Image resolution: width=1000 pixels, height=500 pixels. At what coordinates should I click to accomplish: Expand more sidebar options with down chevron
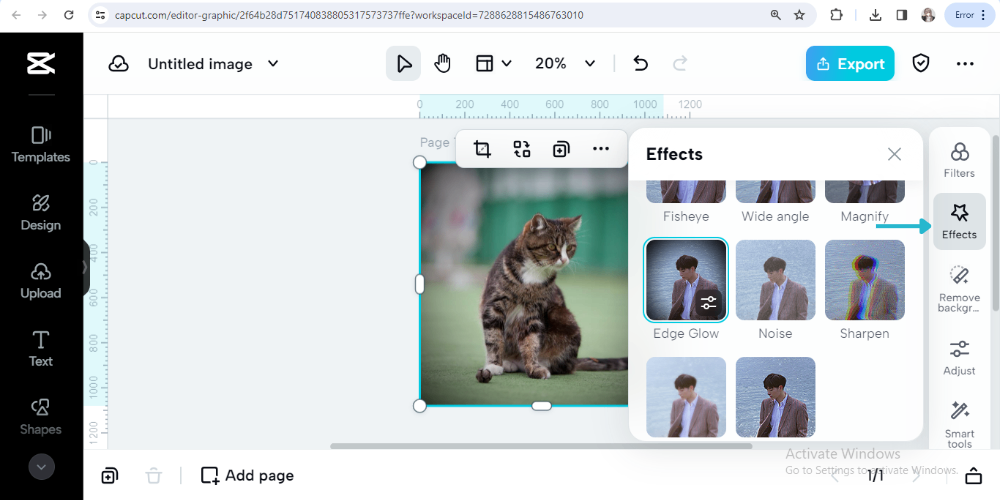(x=41, y=467)
